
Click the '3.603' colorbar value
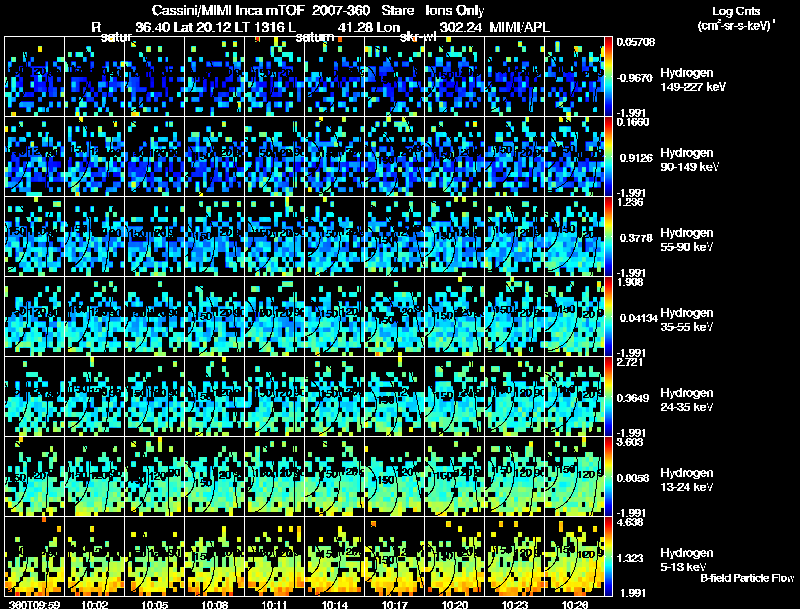630,443
